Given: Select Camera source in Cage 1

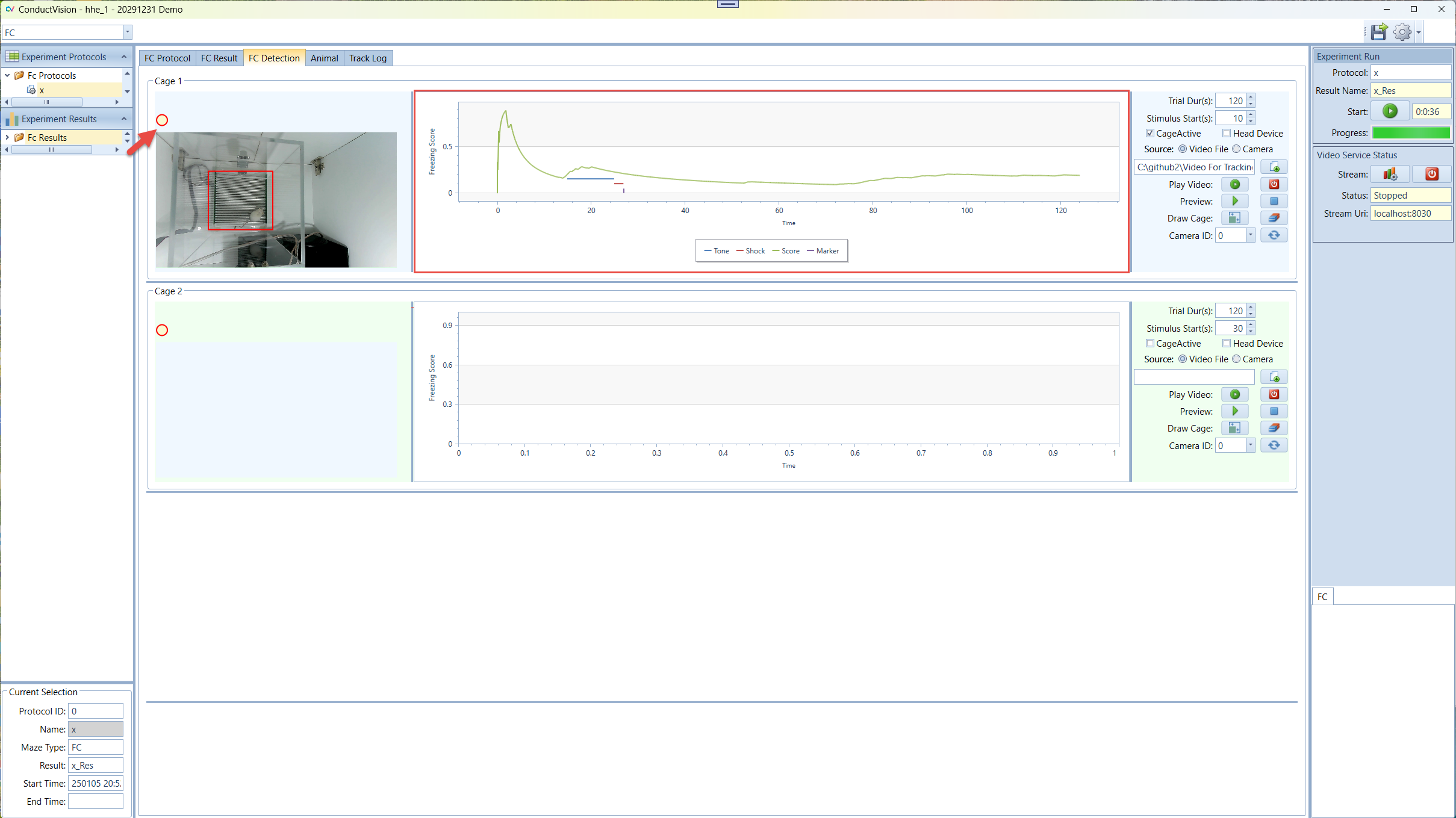Looking at the screenshot, I should point(1236,149).
